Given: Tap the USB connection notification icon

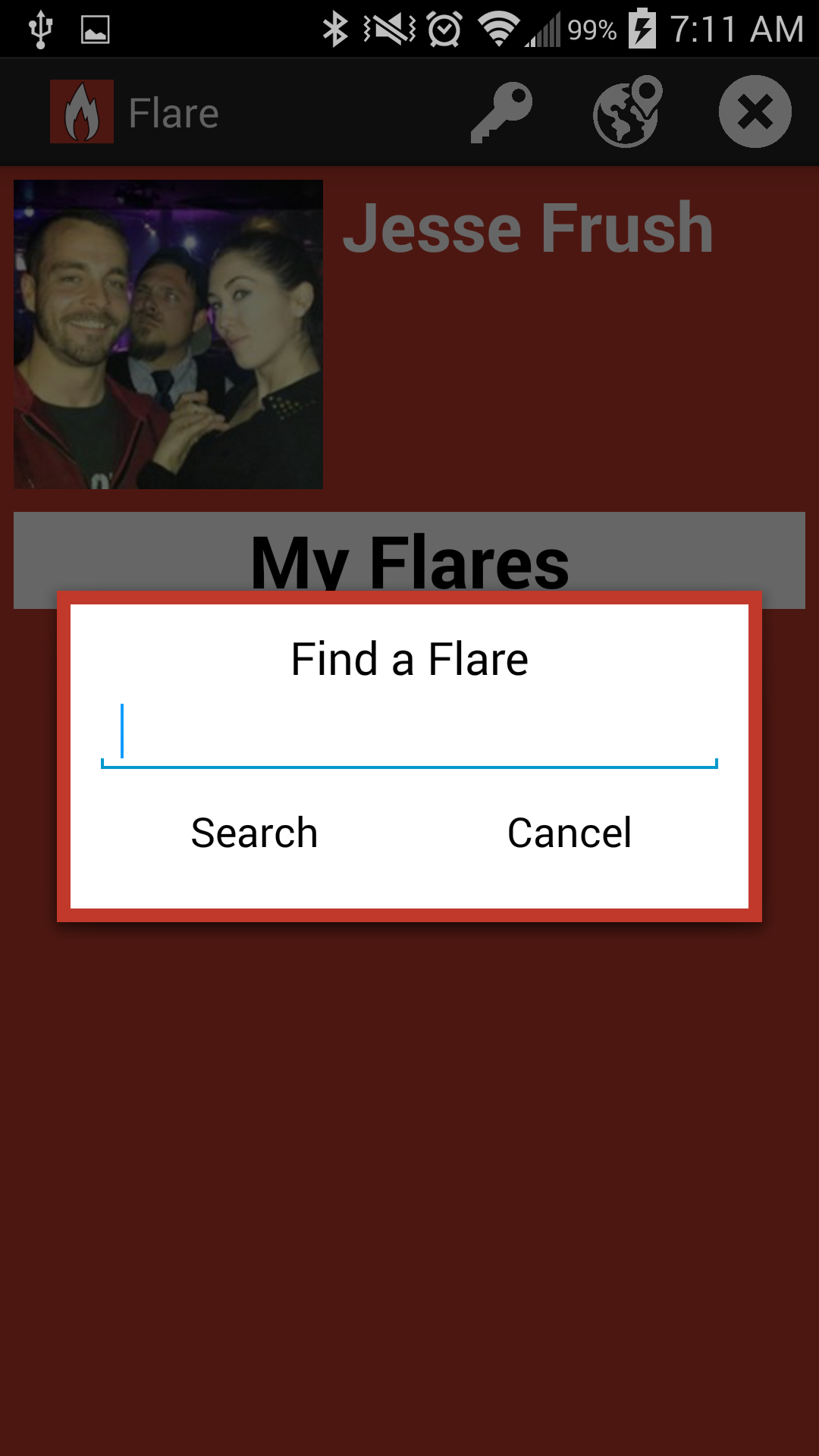Looking at the screenshot, I should click(x=40, y=30).
